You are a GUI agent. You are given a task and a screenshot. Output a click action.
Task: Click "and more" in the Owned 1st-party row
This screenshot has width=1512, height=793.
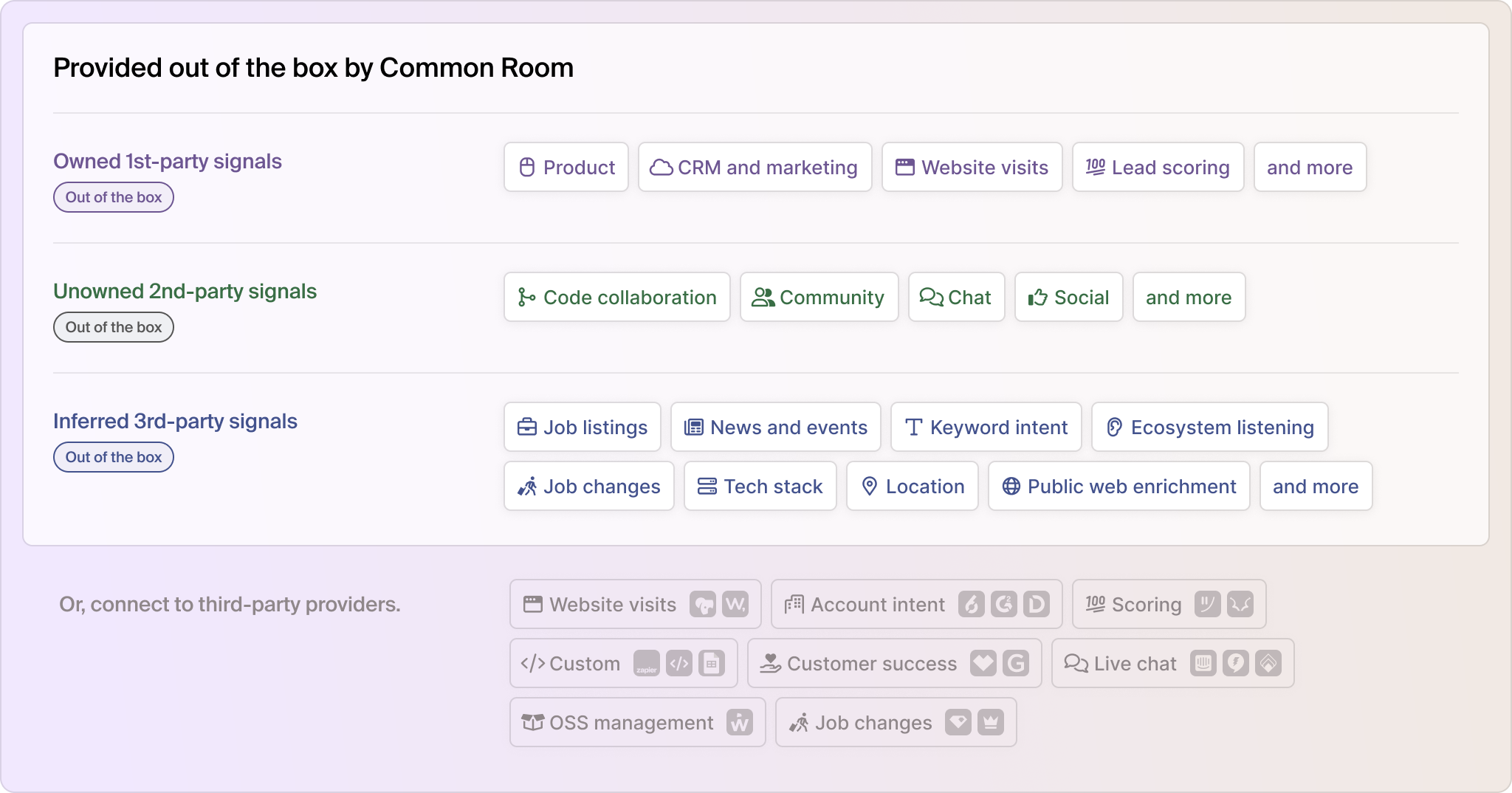pos(1310,168)
